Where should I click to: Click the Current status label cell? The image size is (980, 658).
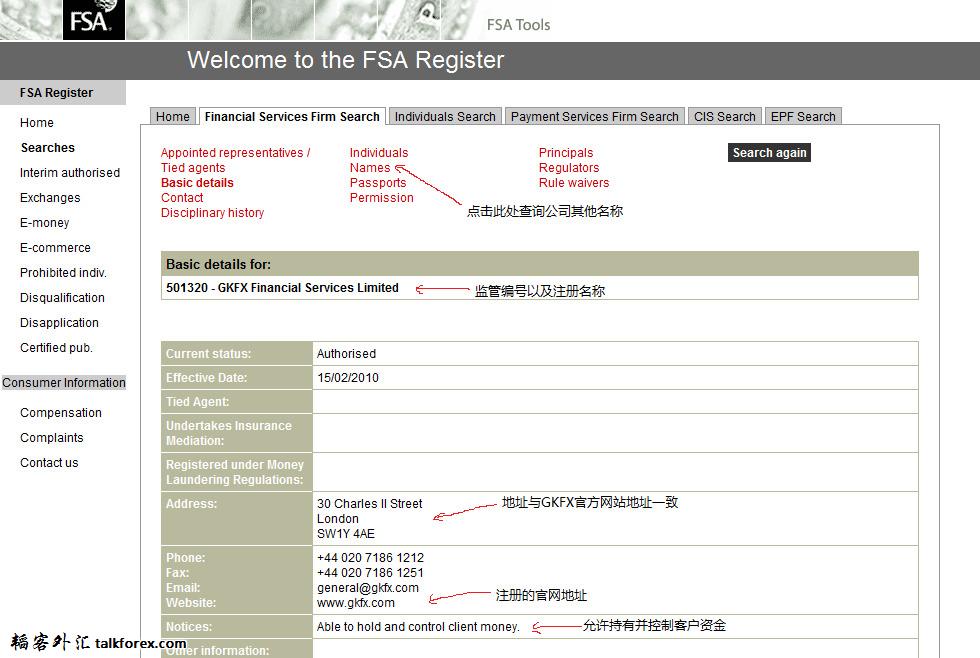point(236,354)
